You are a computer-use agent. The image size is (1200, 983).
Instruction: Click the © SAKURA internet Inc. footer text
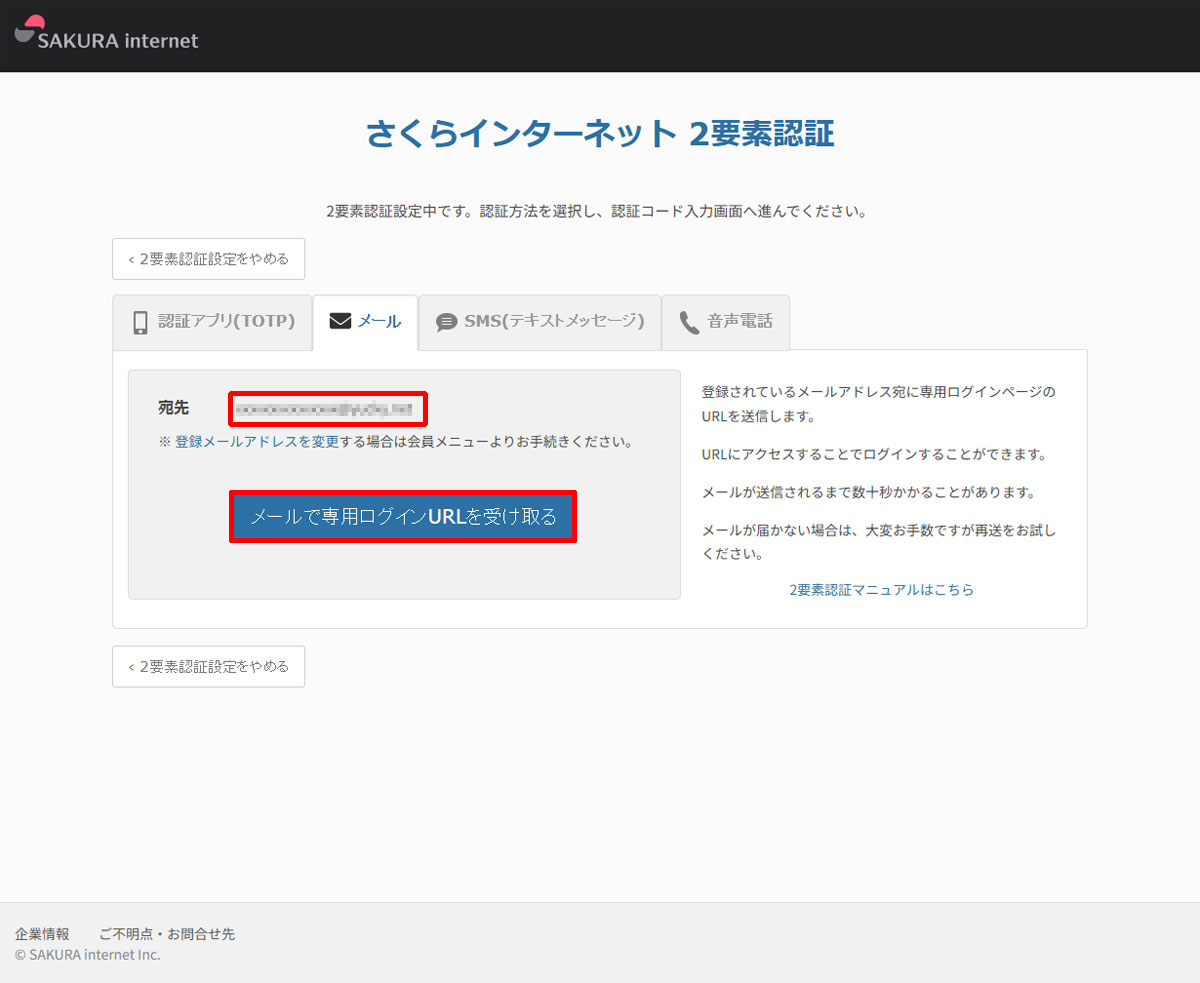point(88,955)
